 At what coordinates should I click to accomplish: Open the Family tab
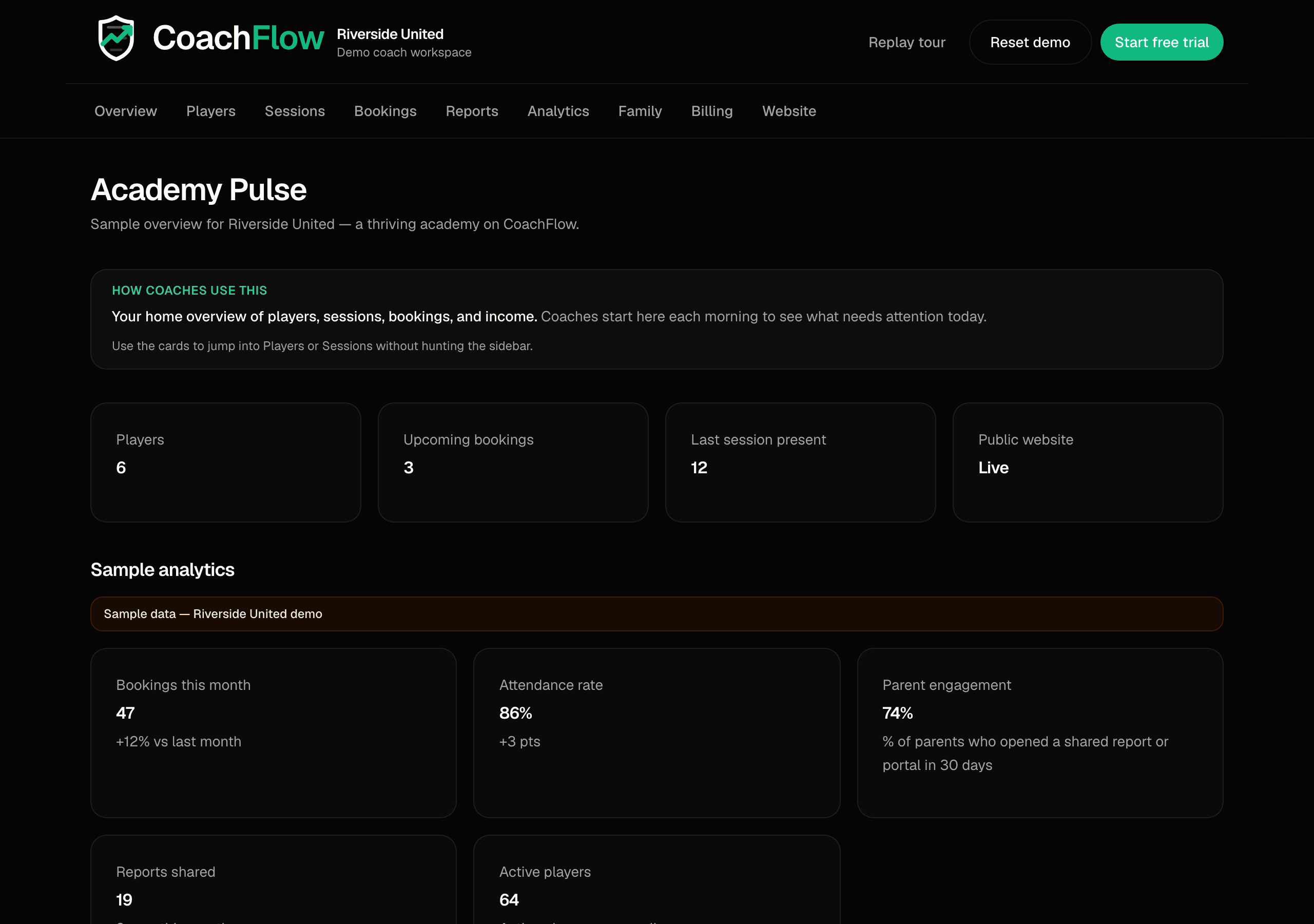coord(640,111)
